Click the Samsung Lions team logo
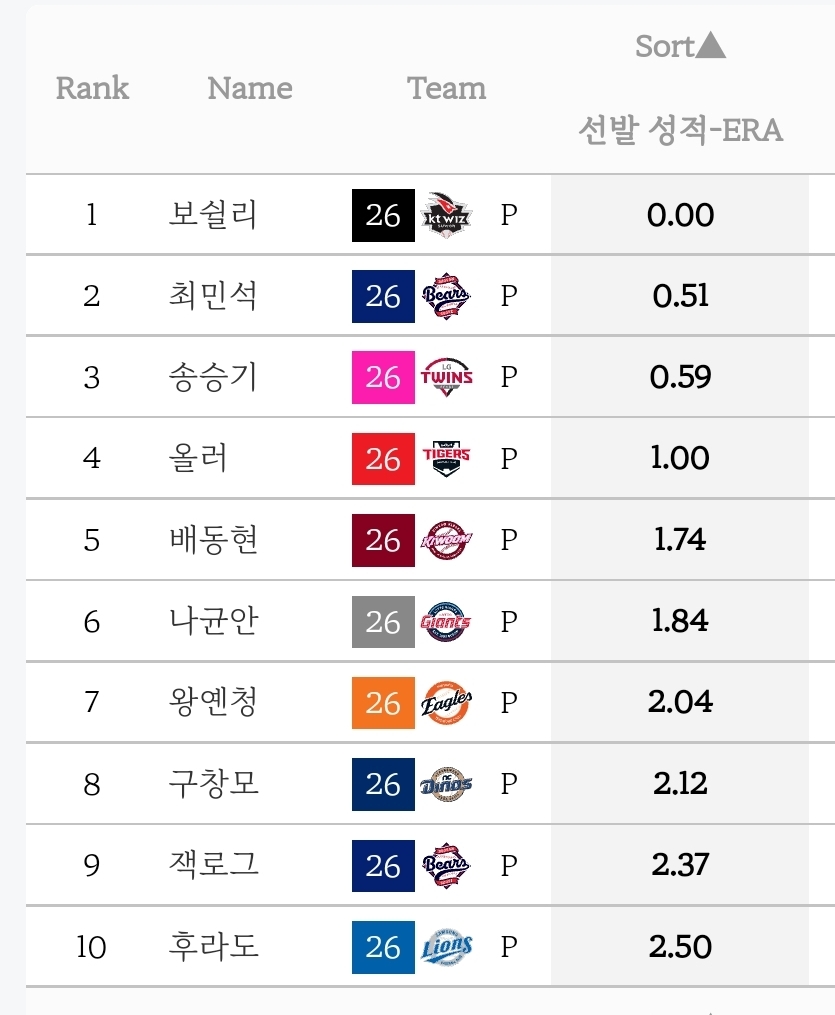Screen dimensions: 835x1015 coord(447,946)
